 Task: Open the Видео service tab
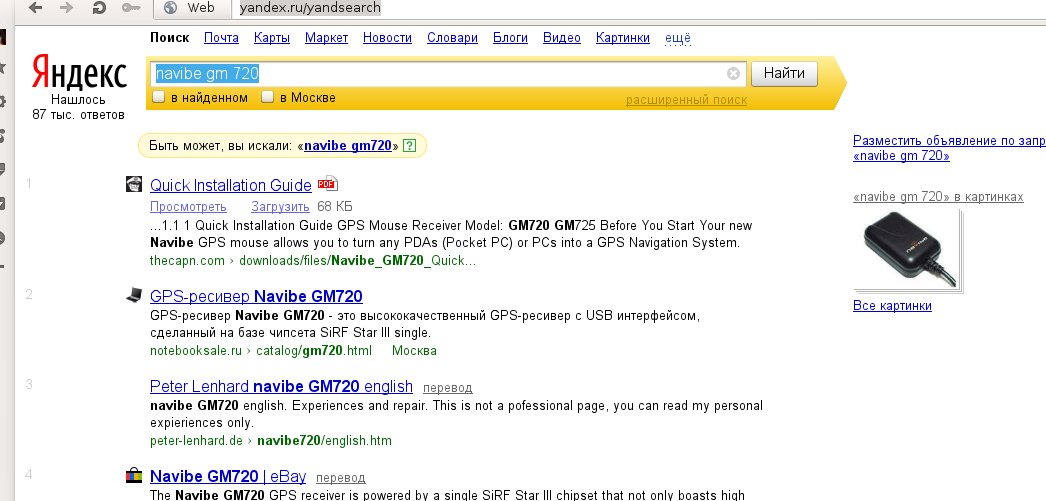(562, 38)
